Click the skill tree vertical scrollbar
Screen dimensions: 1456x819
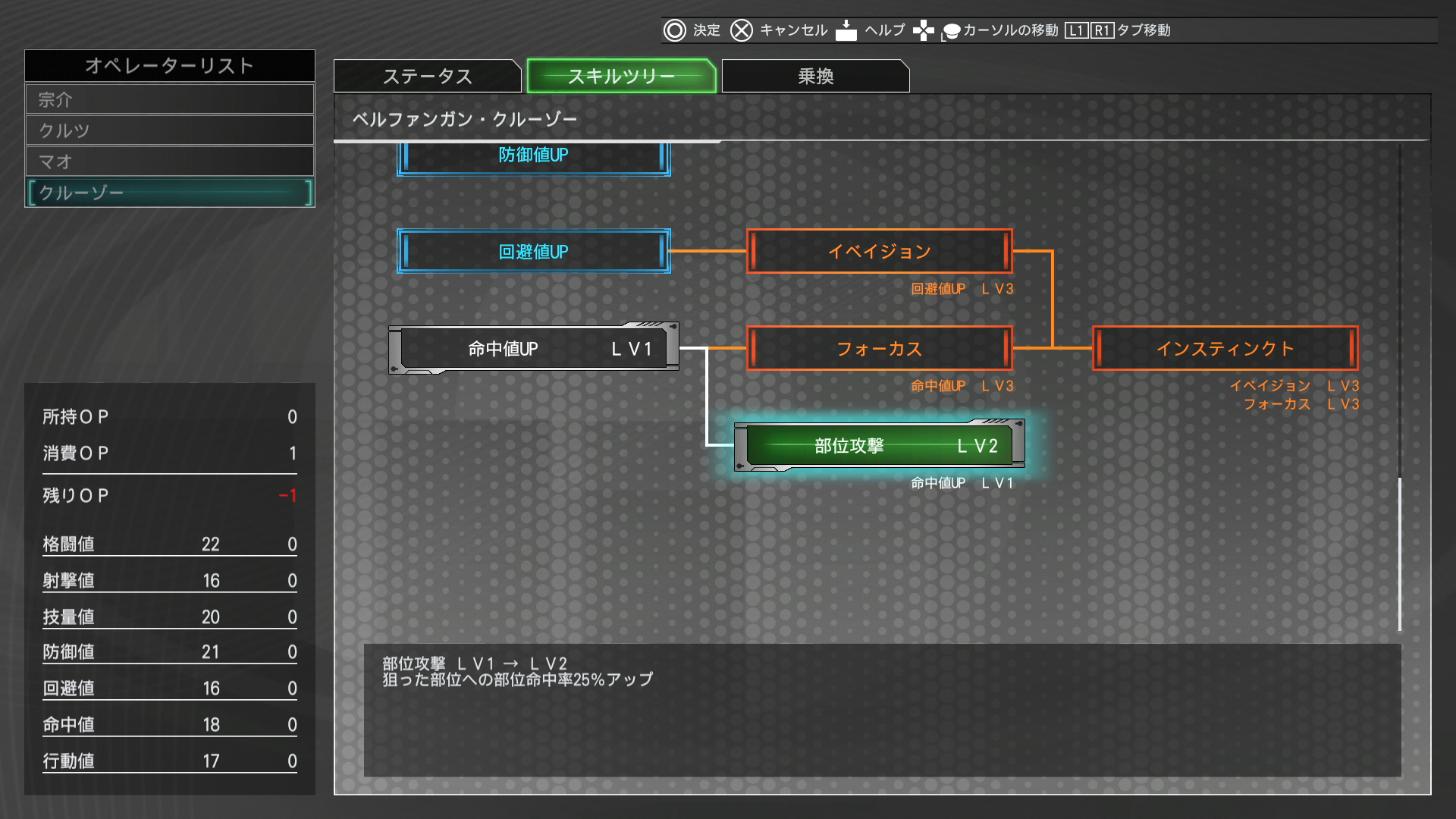pyautogui.click(x=1399, y=554)
